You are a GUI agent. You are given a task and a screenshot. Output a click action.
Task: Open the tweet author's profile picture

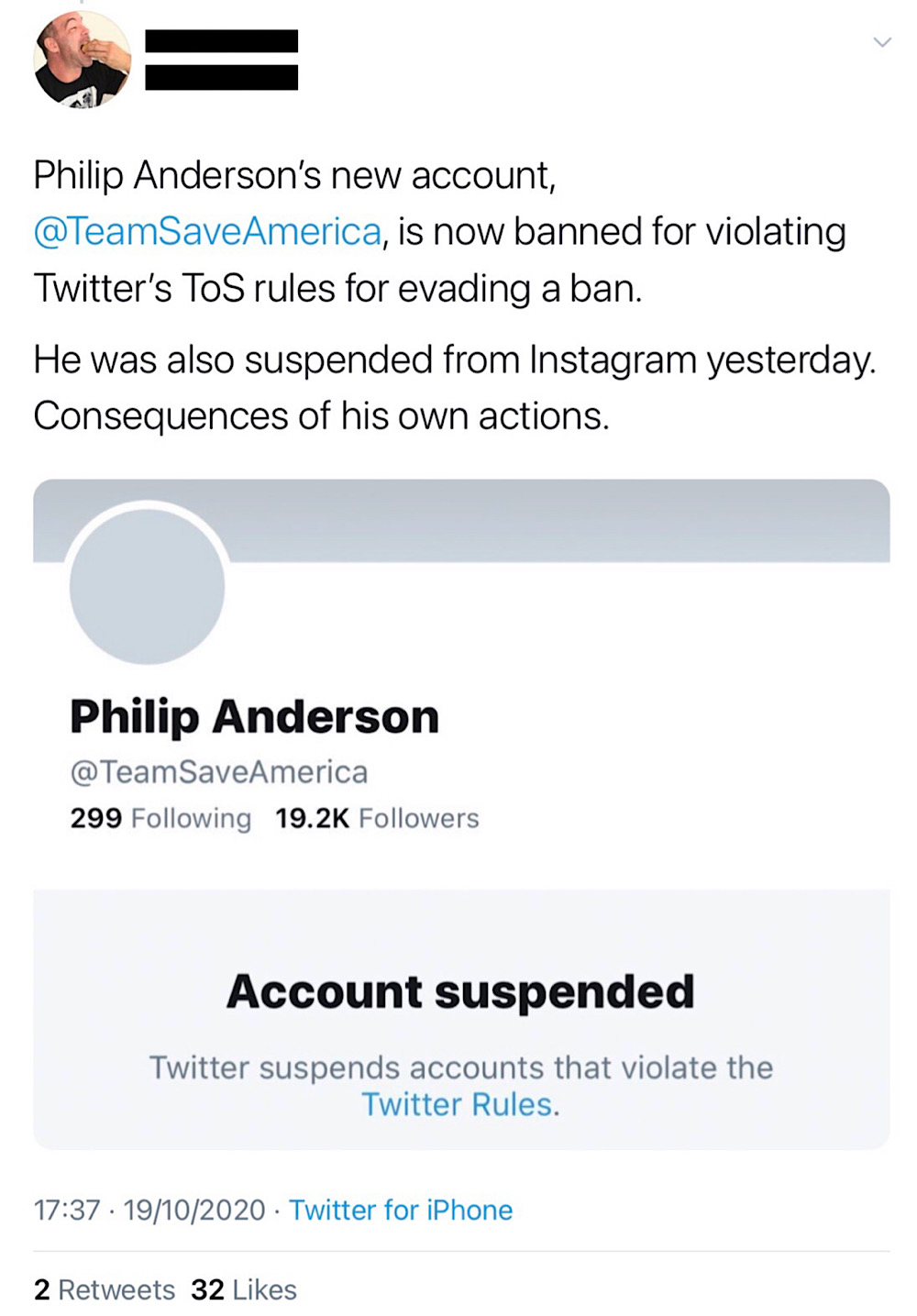coord(83,60)
